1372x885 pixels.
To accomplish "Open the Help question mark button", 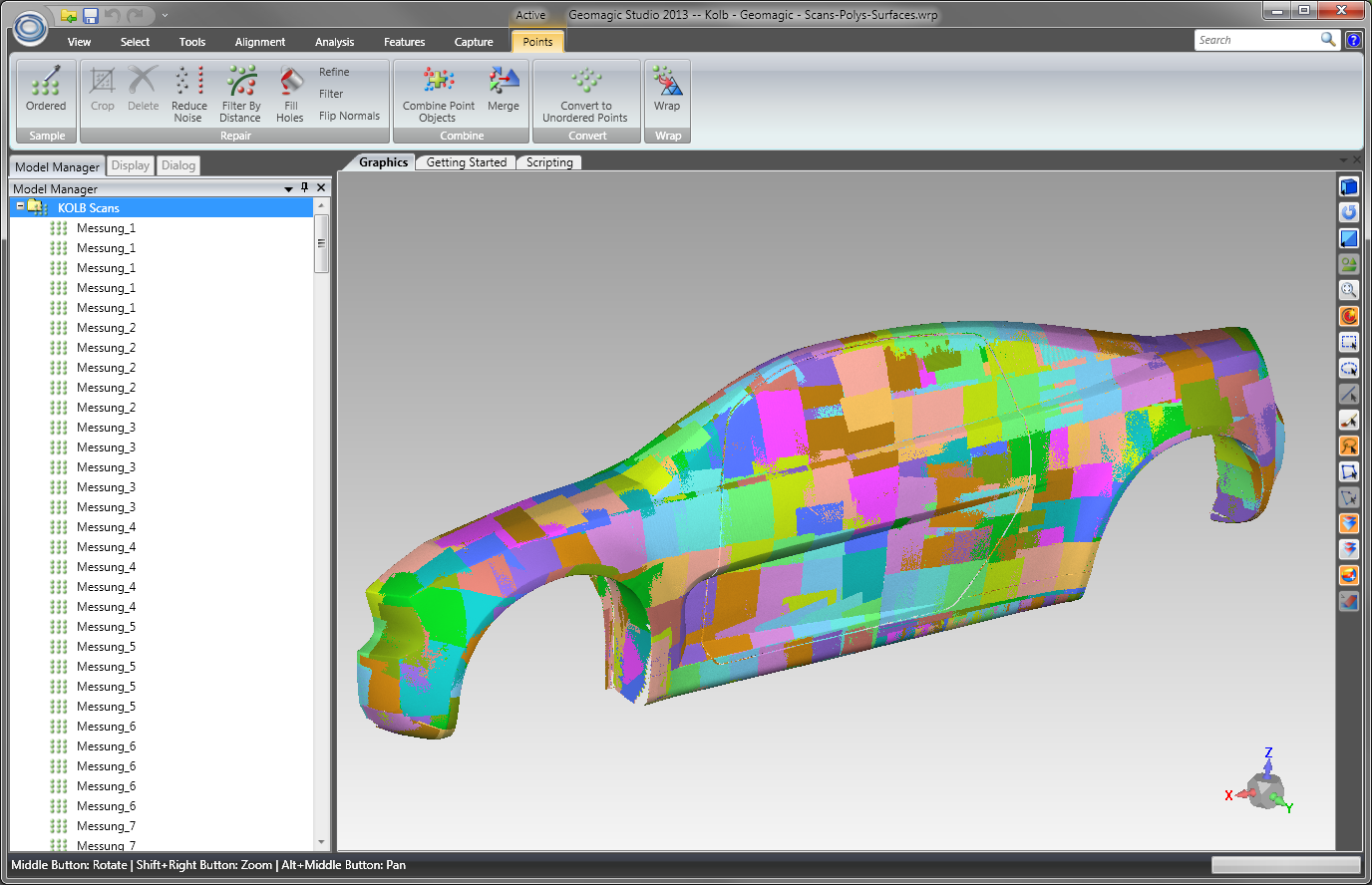I will point(1353,40).
